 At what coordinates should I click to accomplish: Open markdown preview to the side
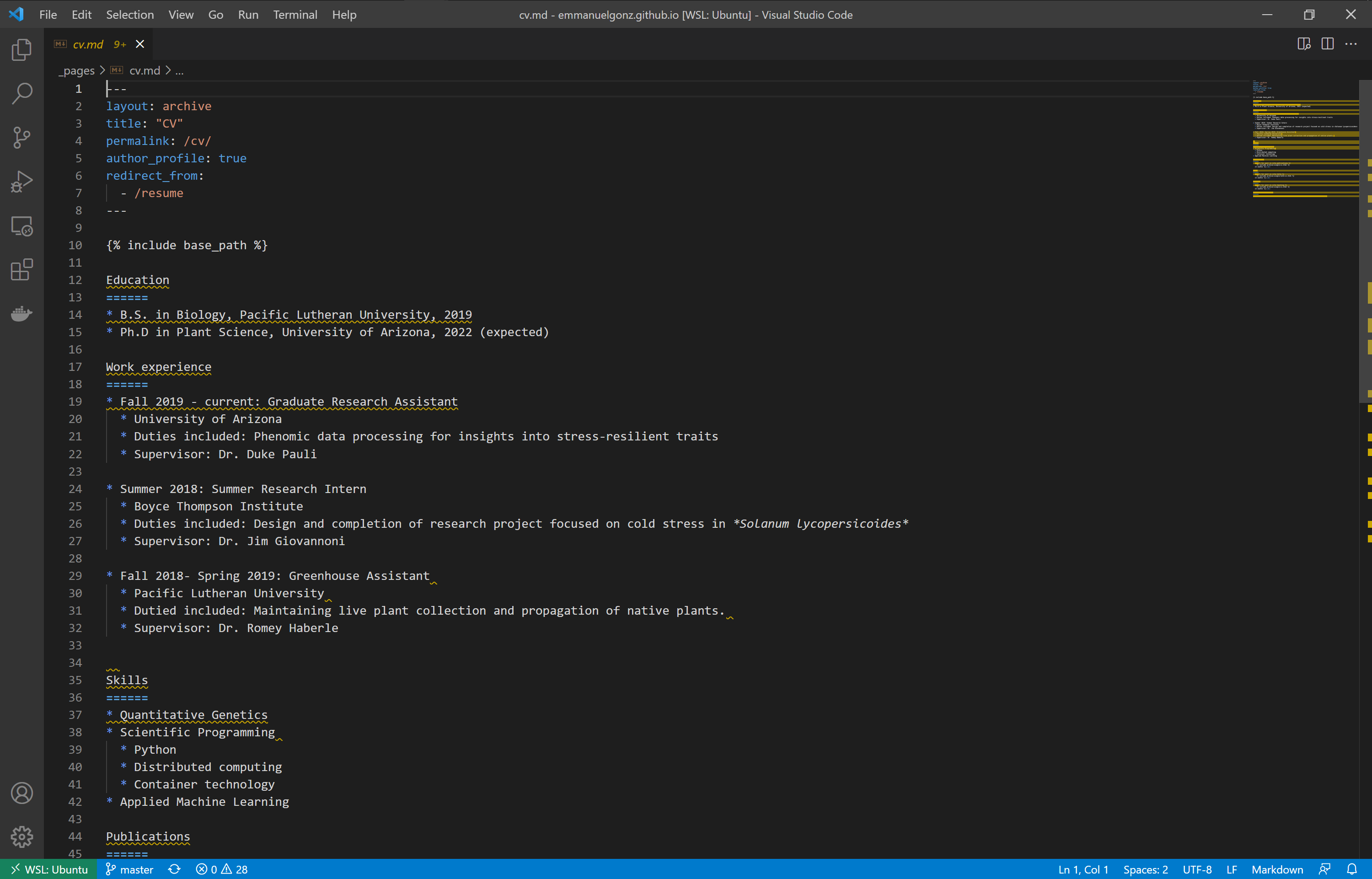click(1303, 44)
